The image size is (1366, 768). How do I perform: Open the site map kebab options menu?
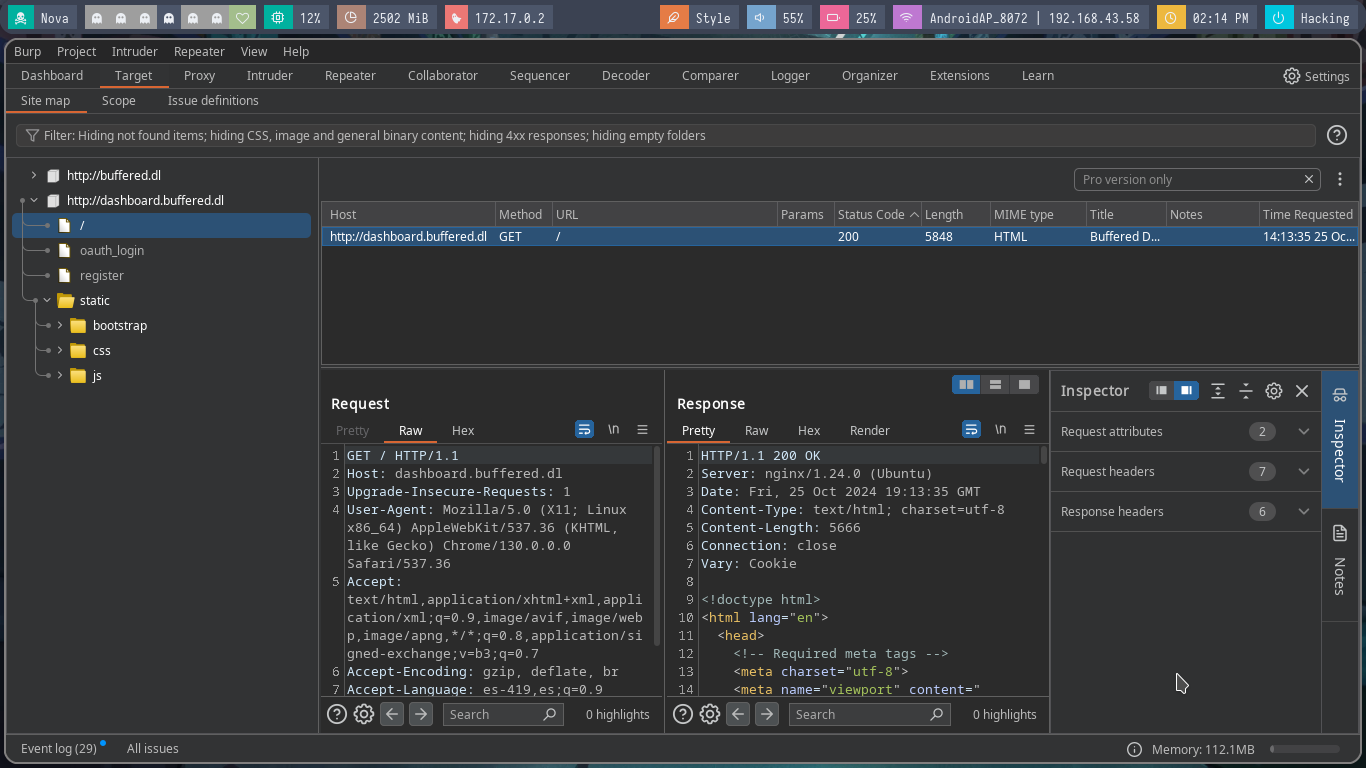tap(1340, 179)
